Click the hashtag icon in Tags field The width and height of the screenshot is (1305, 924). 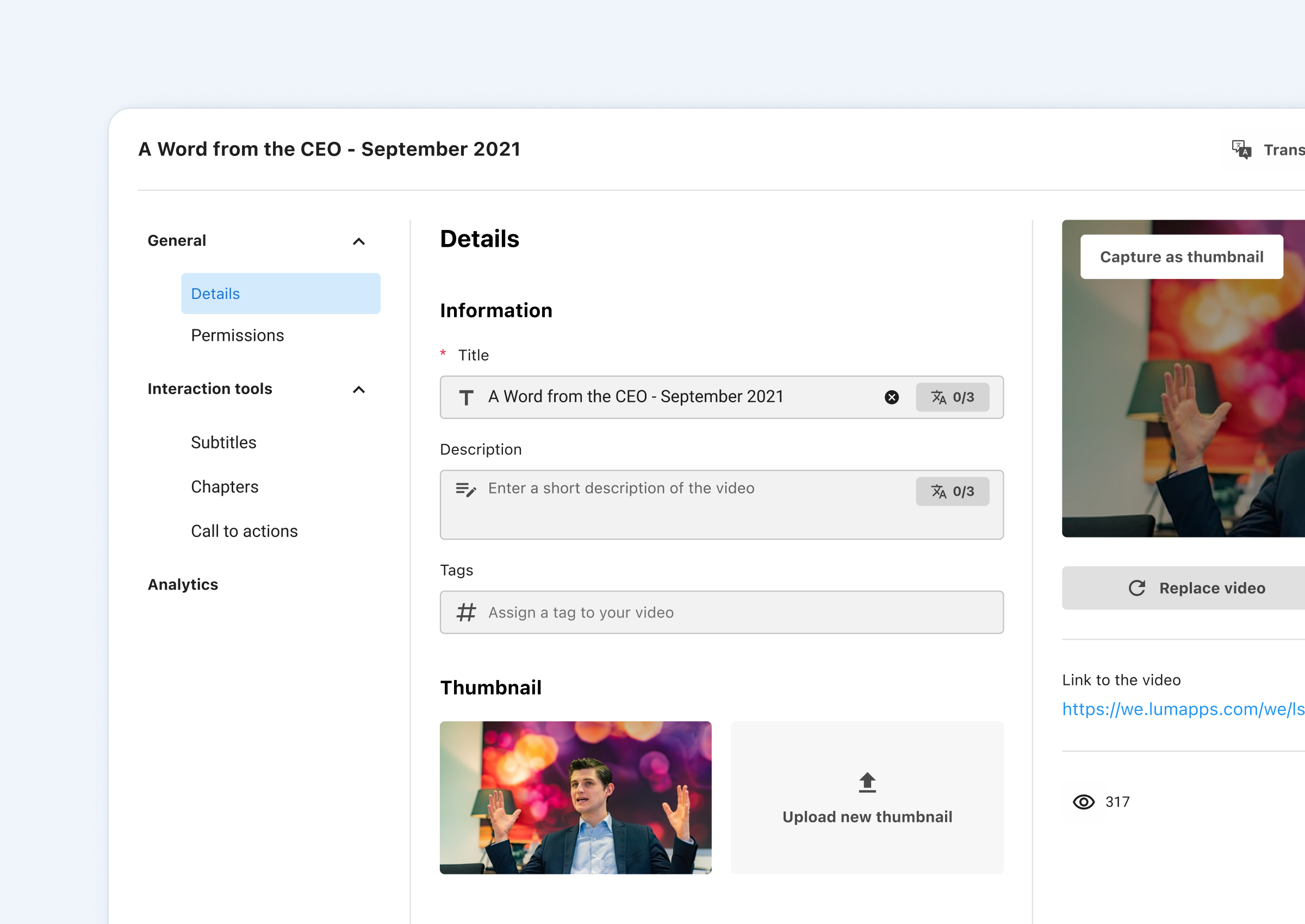(466, 612)
